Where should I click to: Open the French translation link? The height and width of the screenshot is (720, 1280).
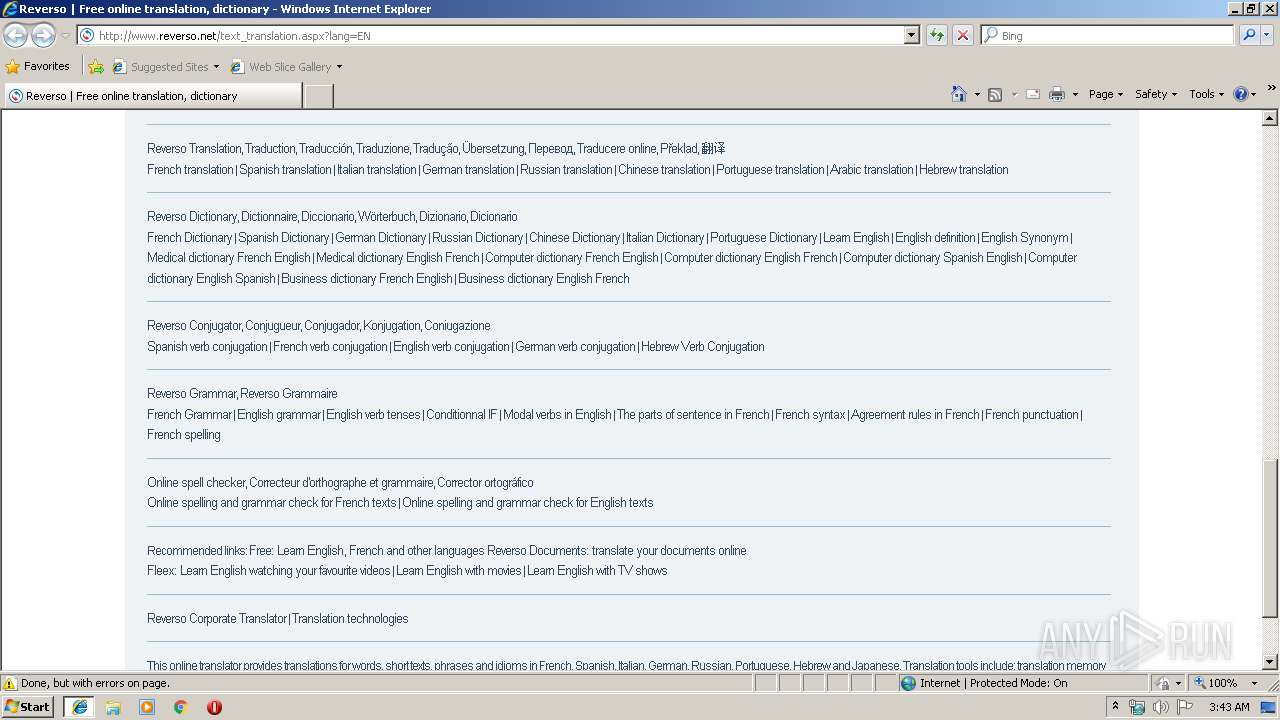click(190, 169)
